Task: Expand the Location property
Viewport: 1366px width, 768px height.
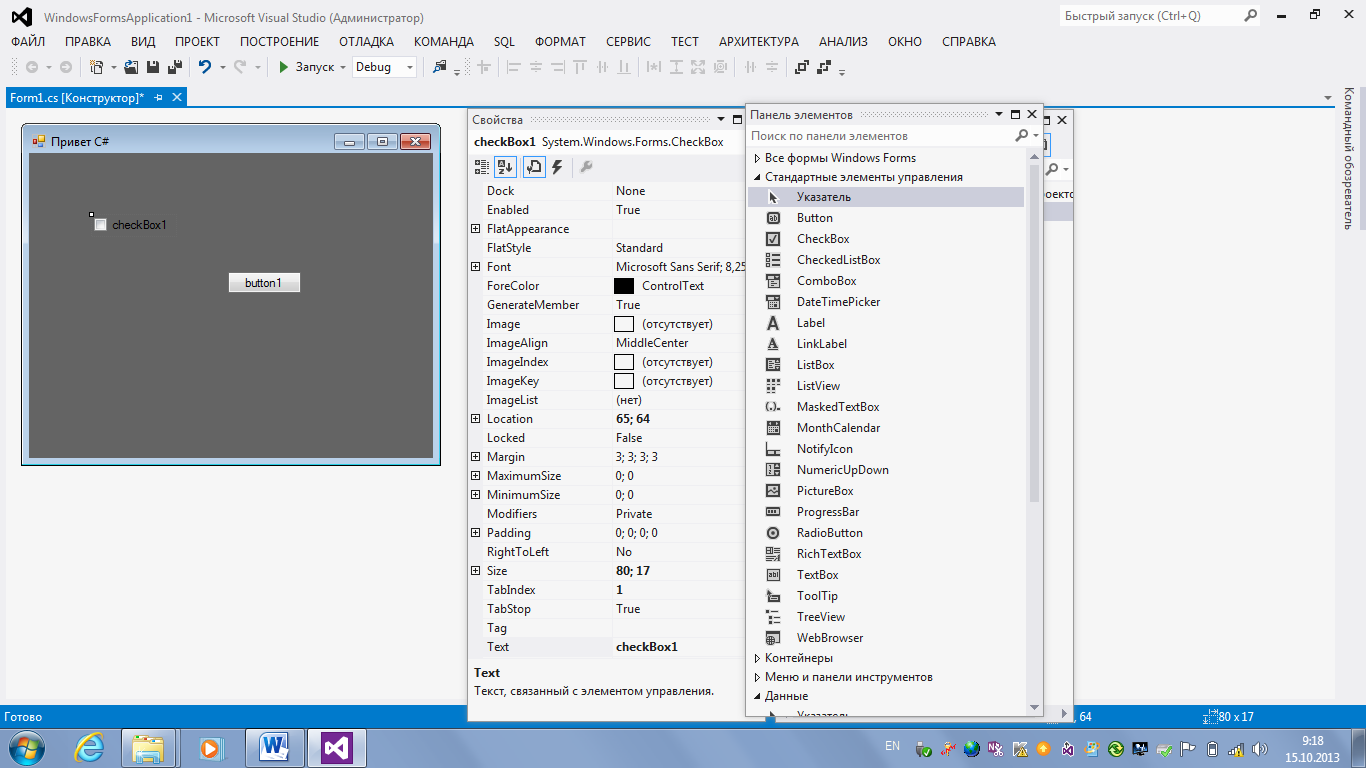Action: pos(476,419)
